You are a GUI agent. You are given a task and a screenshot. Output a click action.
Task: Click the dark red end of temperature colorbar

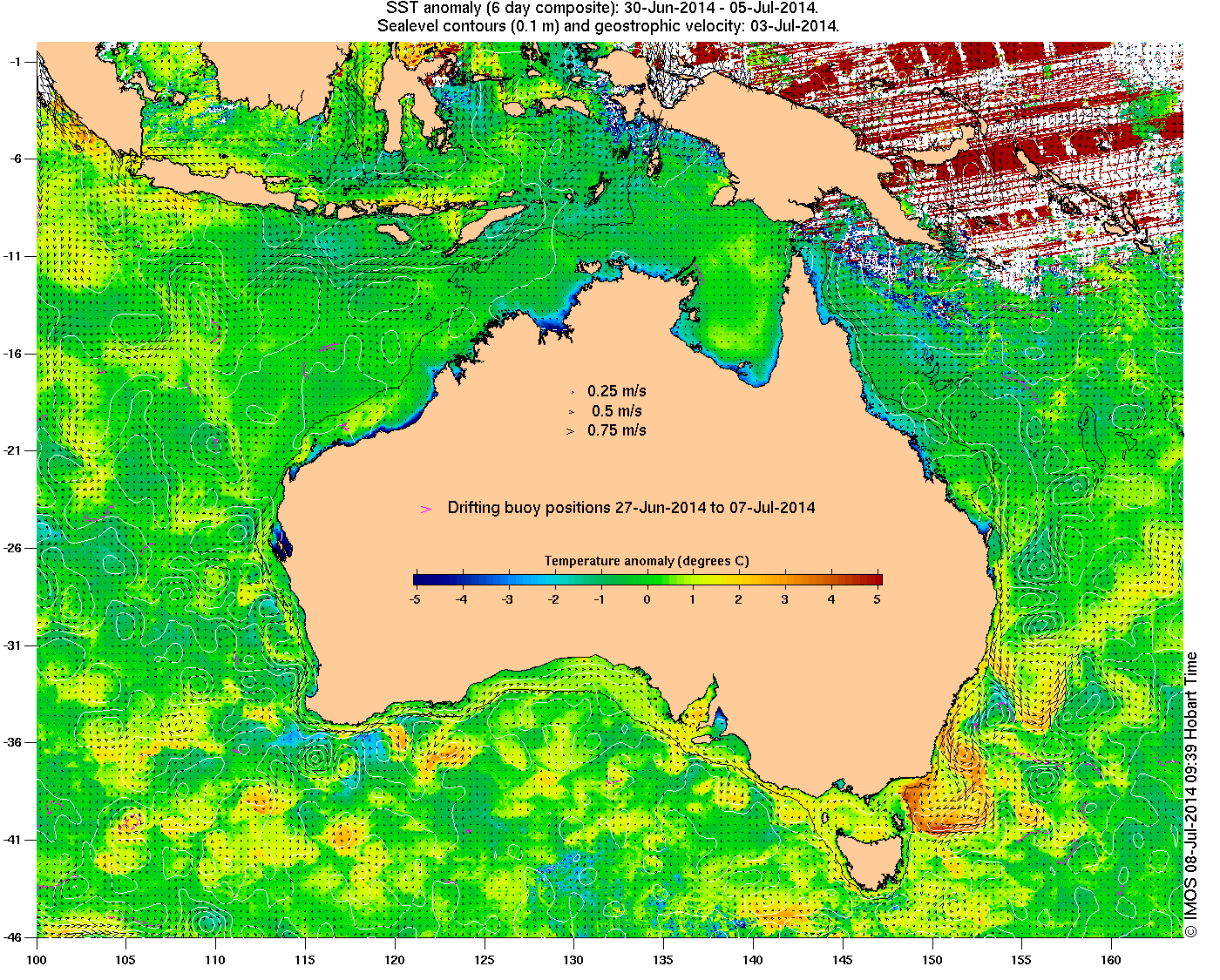tap(876, 579)
